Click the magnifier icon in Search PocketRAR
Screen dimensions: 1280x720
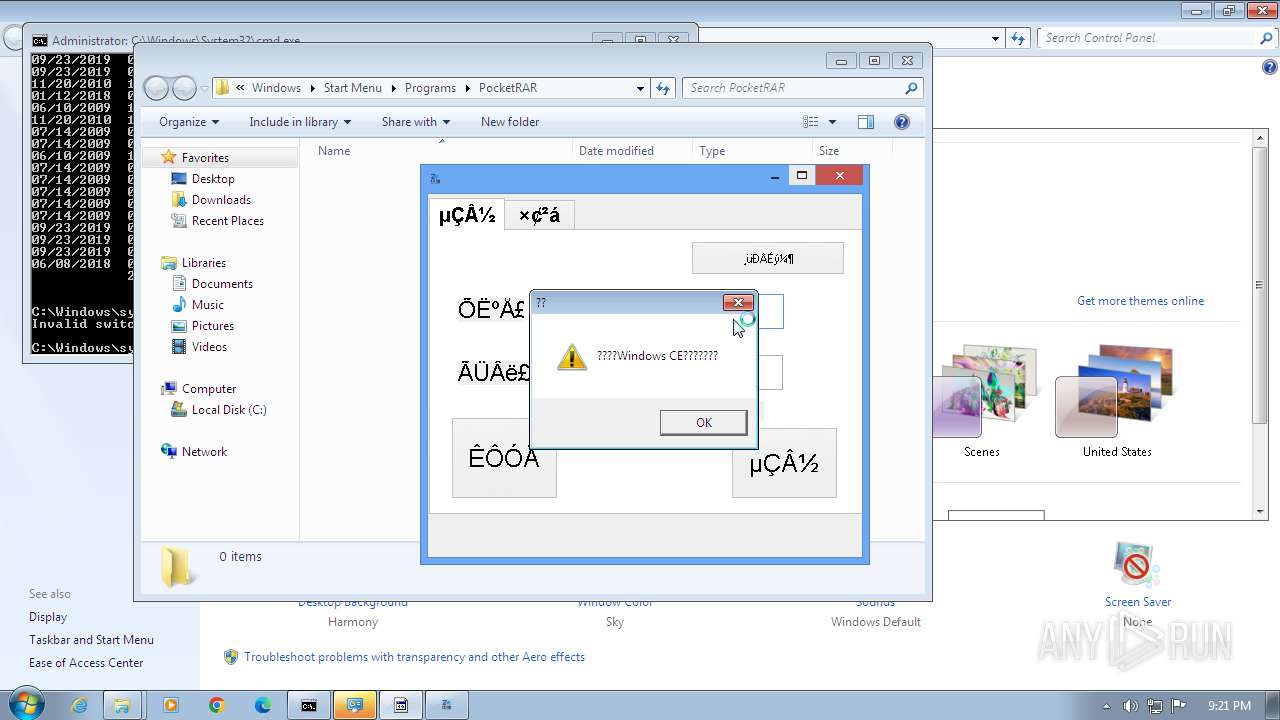tap(910, 88)
